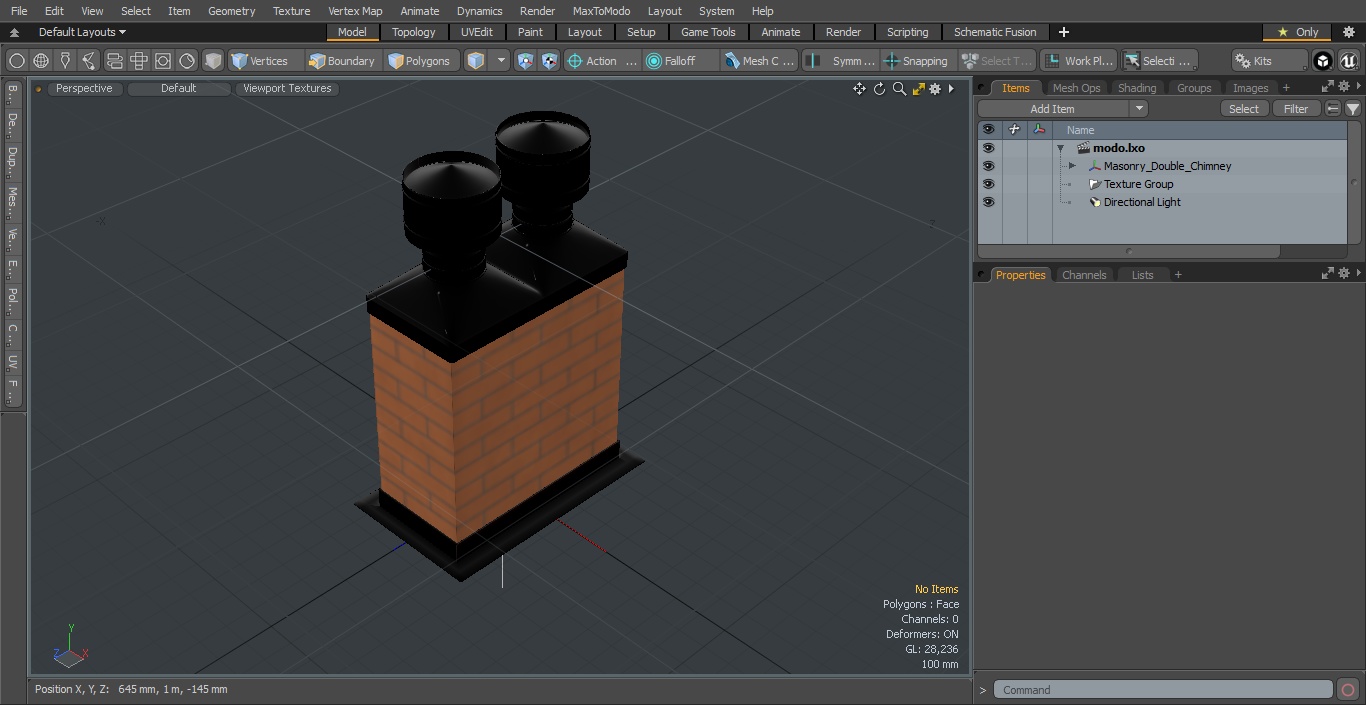The image size is (1366, 705).
Task: Click the fourth selection-style tool icon
Action: [x=89, y=61]
